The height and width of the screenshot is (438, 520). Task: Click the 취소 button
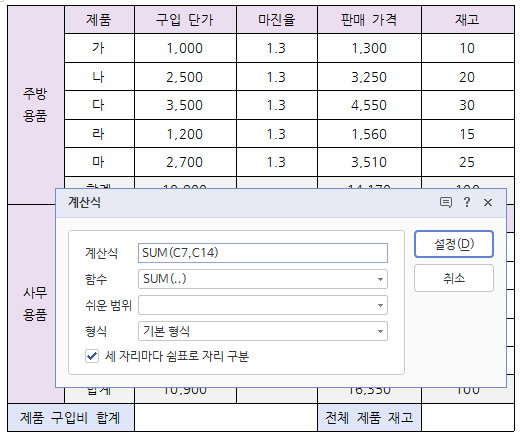click(x=454, y=278)
